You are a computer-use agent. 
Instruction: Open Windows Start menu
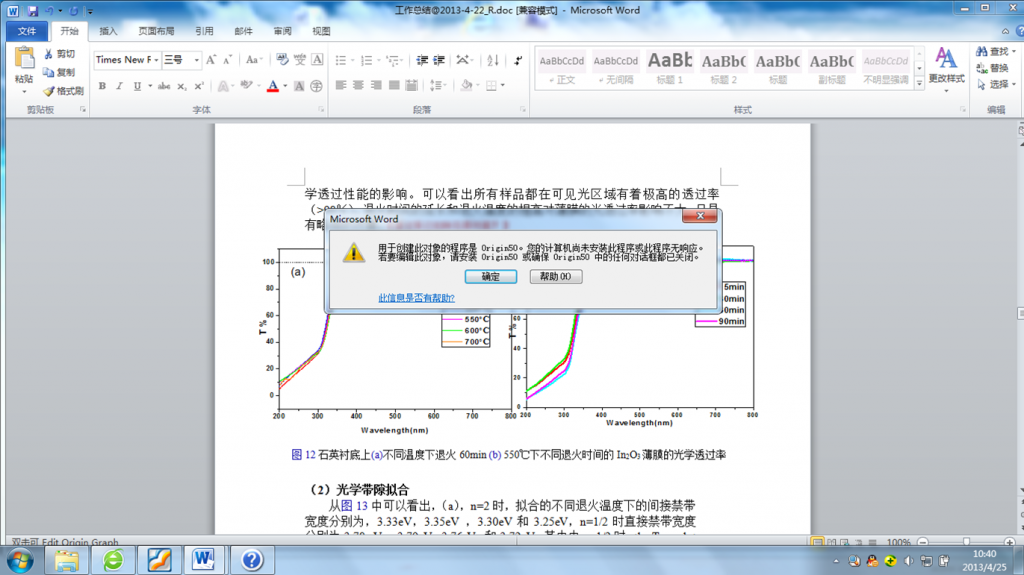[x=20, y=561]
